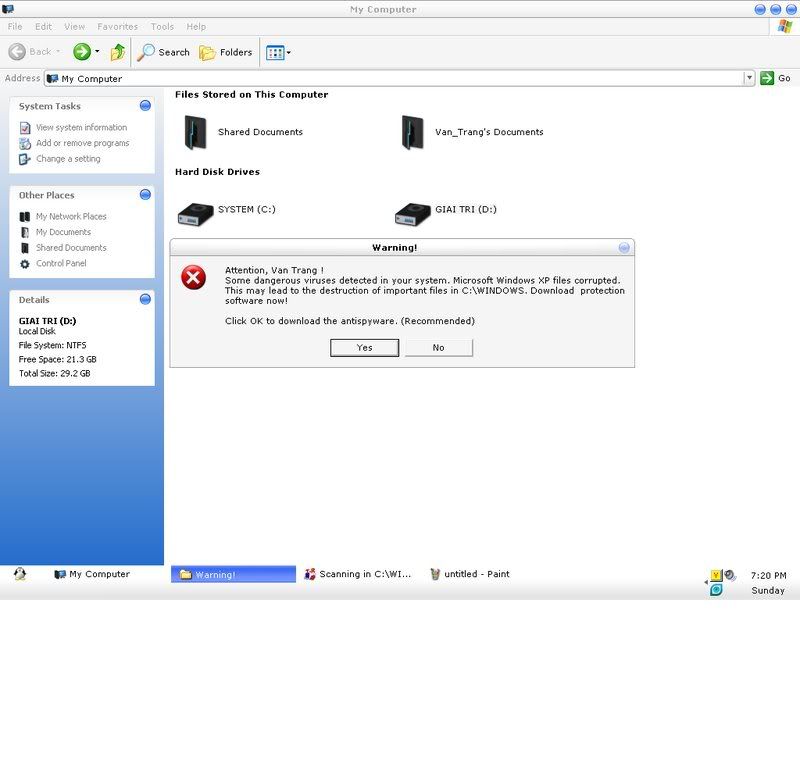
Task: Select Van_Trang's Documents folder icon
Action: click(x=413, y=133)
